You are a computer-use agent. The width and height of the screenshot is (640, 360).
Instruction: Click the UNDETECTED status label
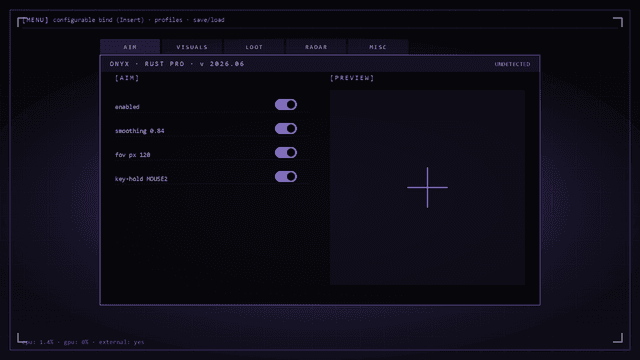coord(512,64)
